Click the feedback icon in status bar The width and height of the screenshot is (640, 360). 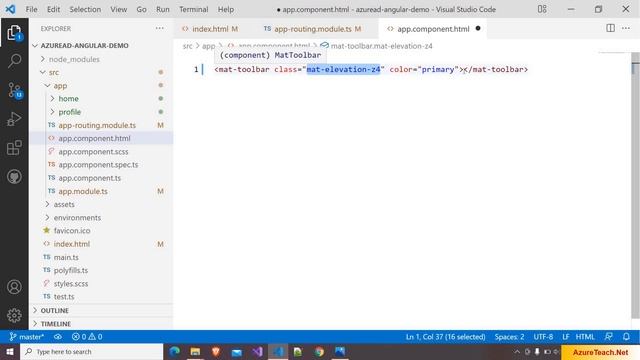click(x=608, y=337)
